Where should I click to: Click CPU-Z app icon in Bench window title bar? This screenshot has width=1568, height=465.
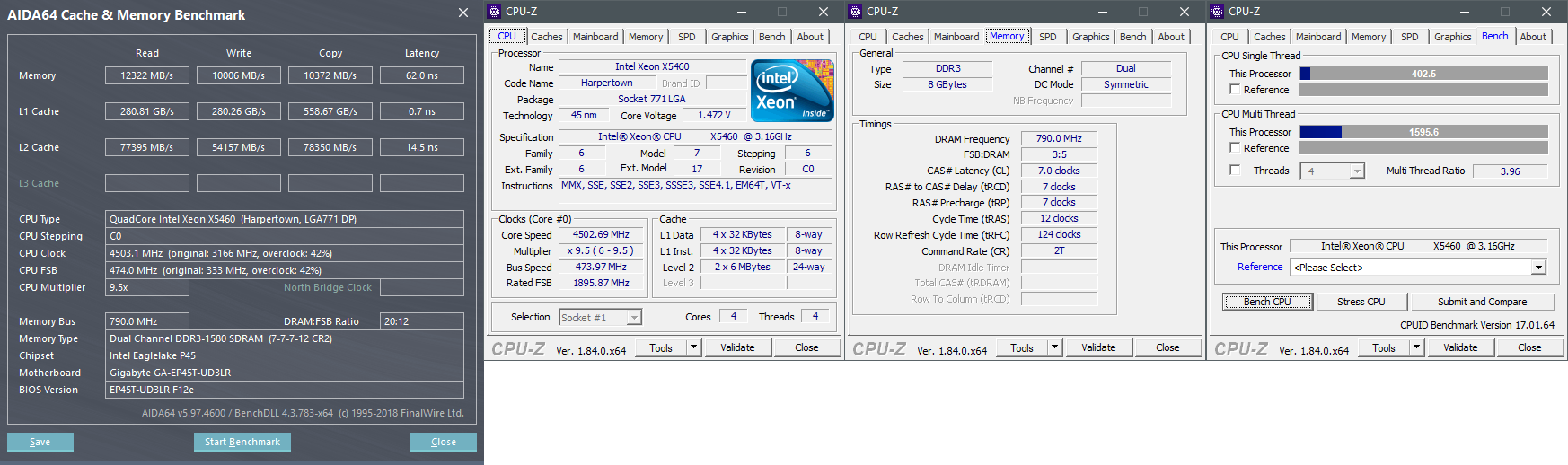(x=1217, y=12)
